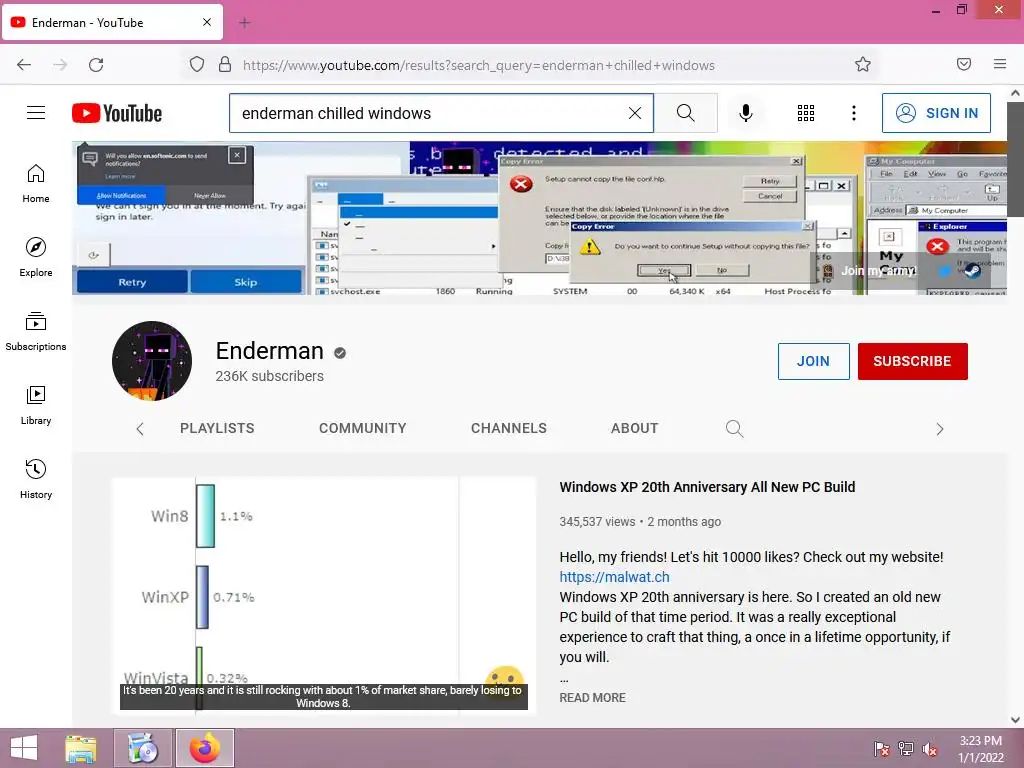Open Explore in the sidebar
The height and width of the screenshot is (768, 1024).
click(36, 257)
